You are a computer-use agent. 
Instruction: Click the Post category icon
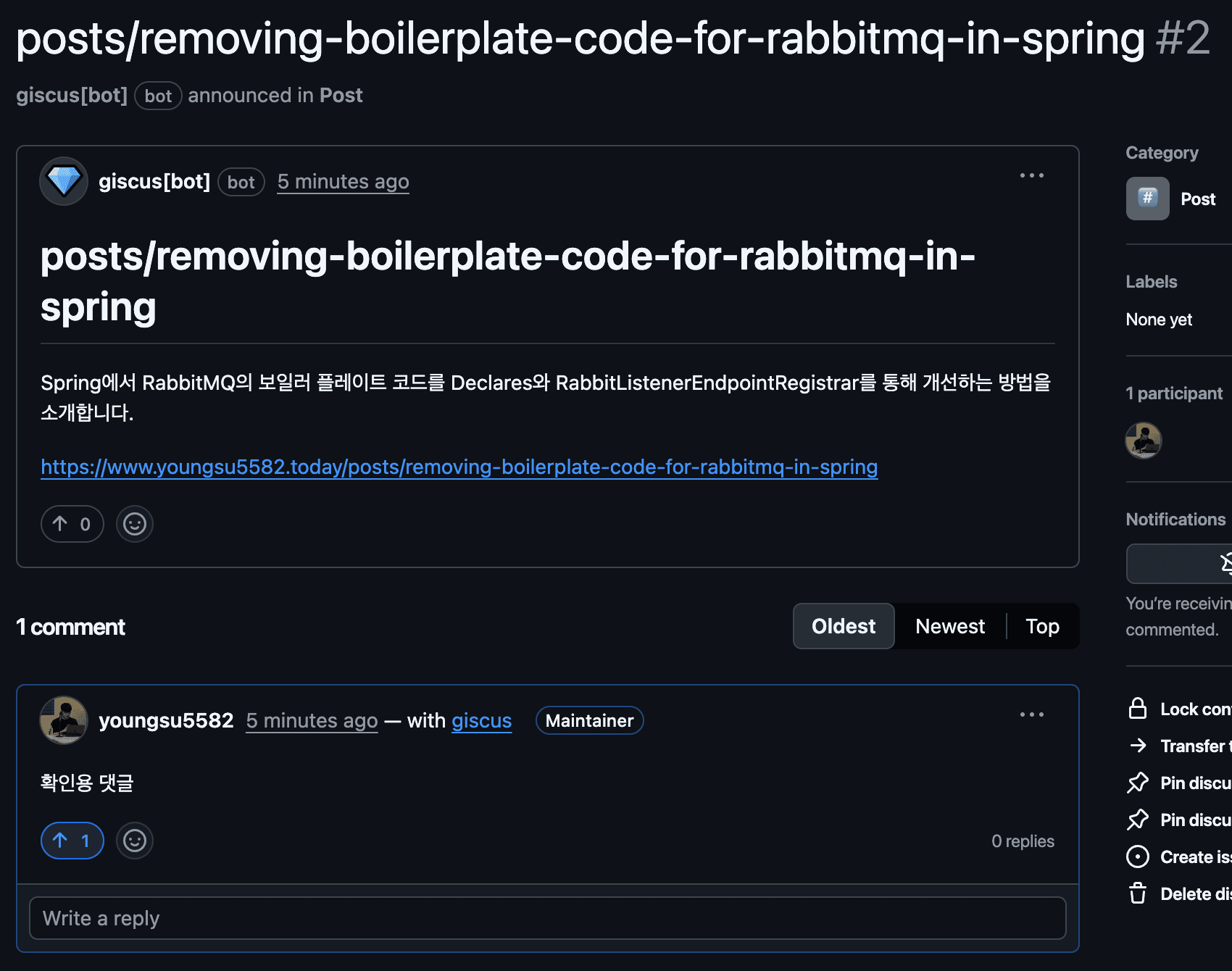click(x=1147, y=199)
